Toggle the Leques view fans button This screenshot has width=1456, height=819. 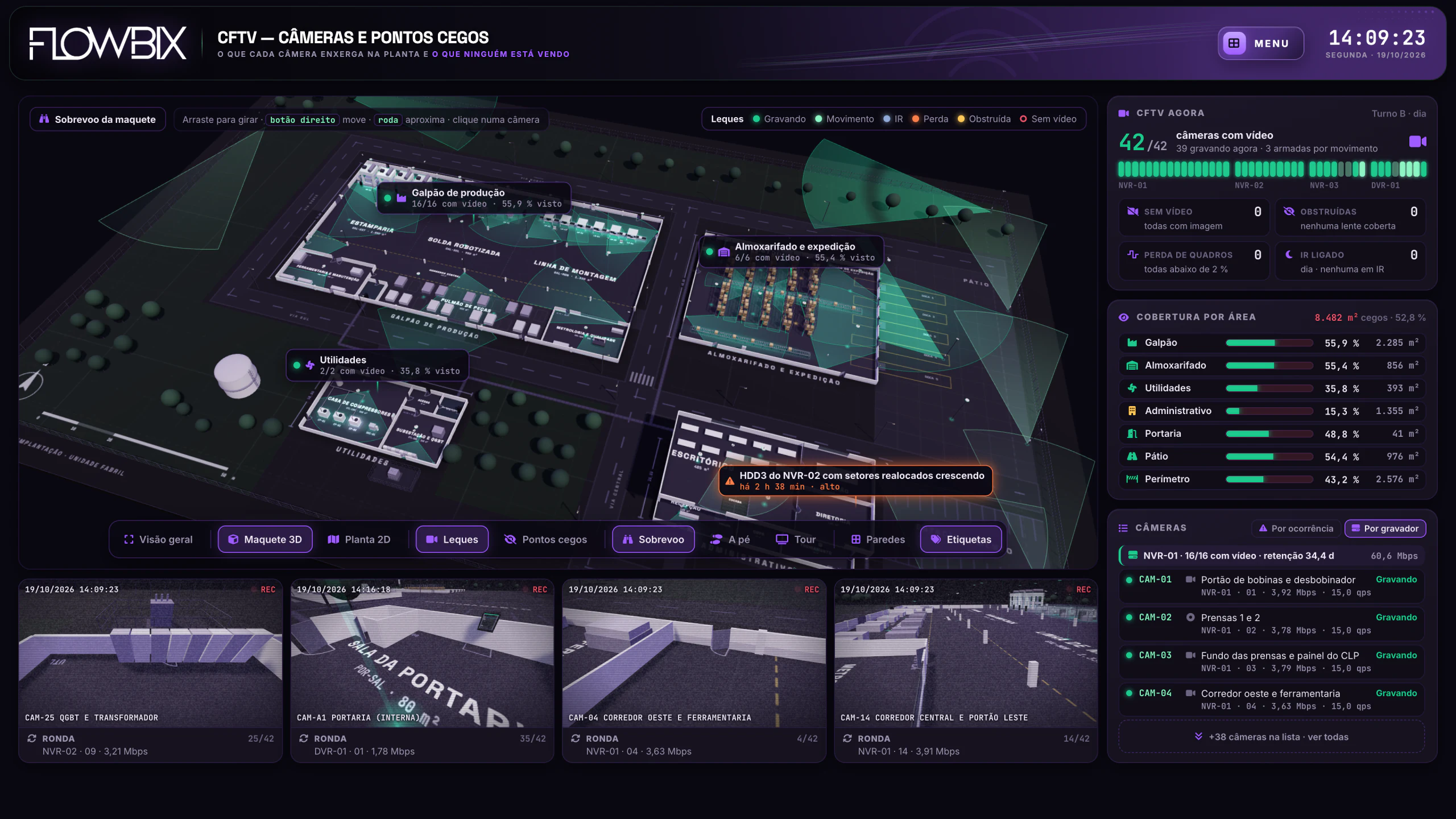[452, 539]
